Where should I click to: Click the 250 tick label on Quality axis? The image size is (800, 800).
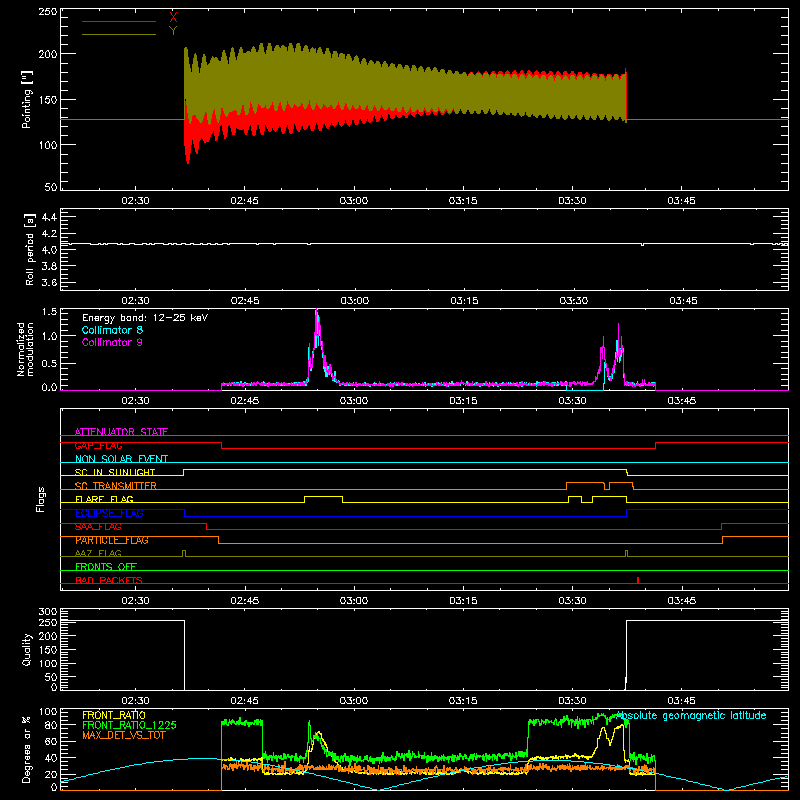(48, 622)
